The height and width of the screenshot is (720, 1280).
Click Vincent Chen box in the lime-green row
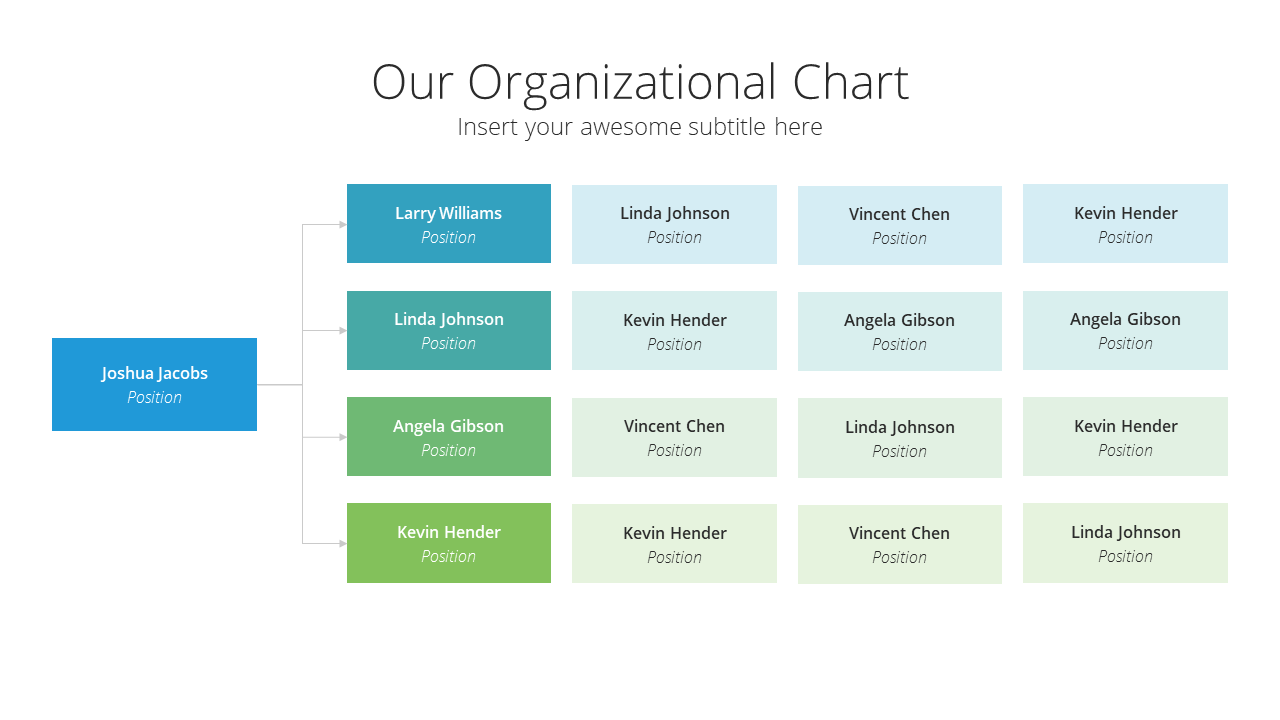(900, 544)
